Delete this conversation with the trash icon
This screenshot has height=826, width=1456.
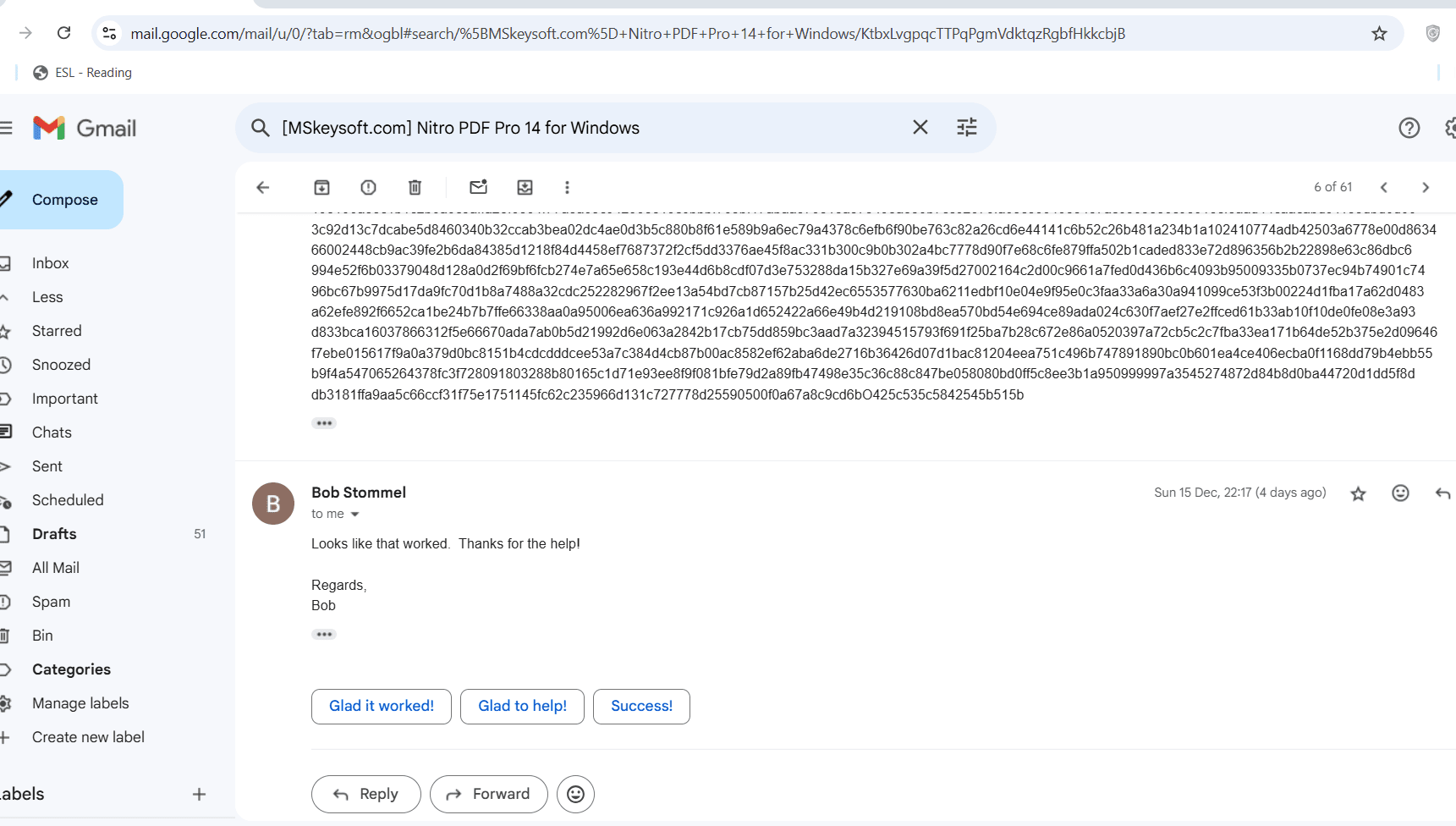(x=415, y=187)
